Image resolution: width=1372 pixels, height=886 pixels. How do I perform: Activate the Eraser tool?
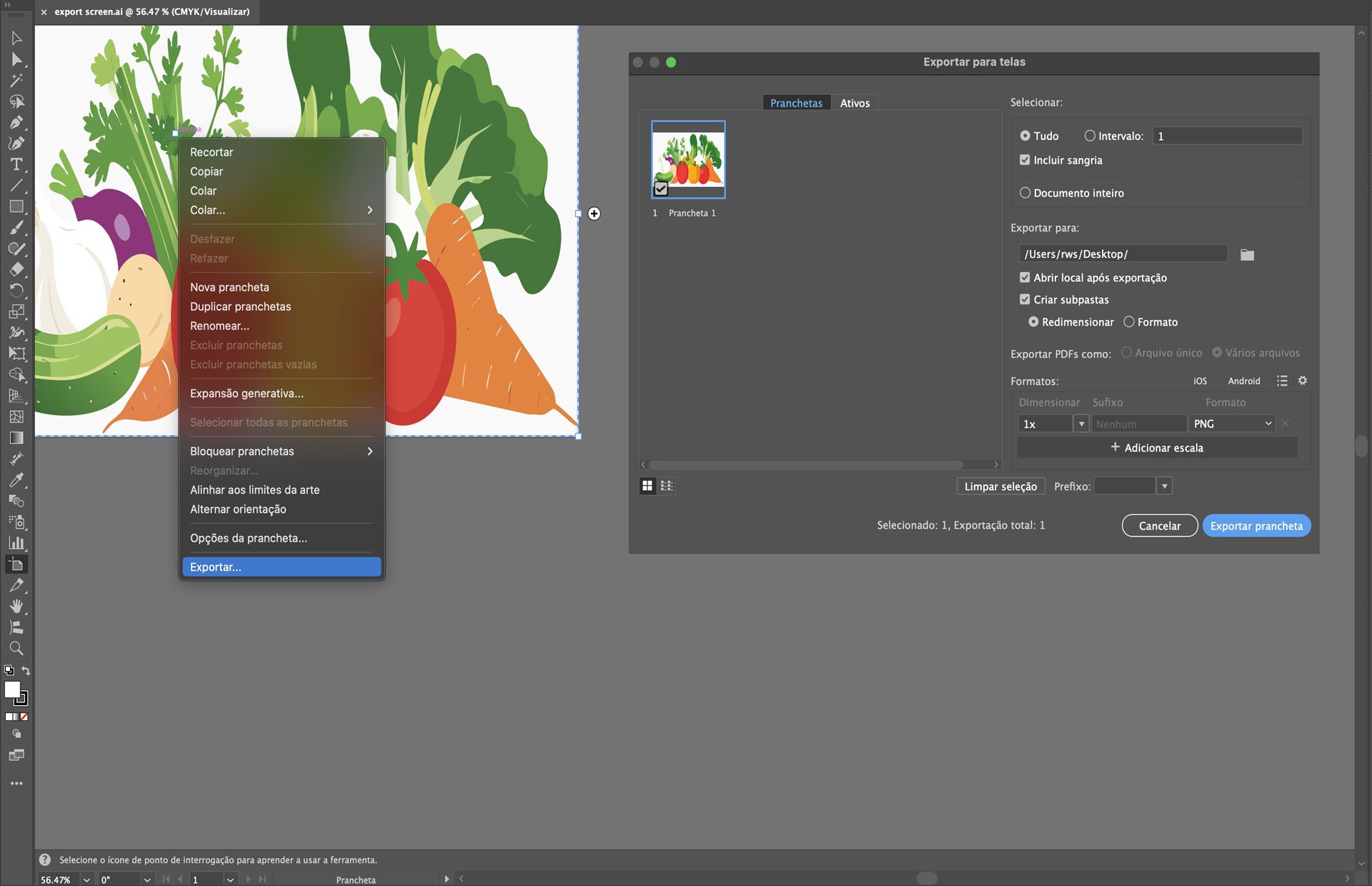[x=16, y=267]
